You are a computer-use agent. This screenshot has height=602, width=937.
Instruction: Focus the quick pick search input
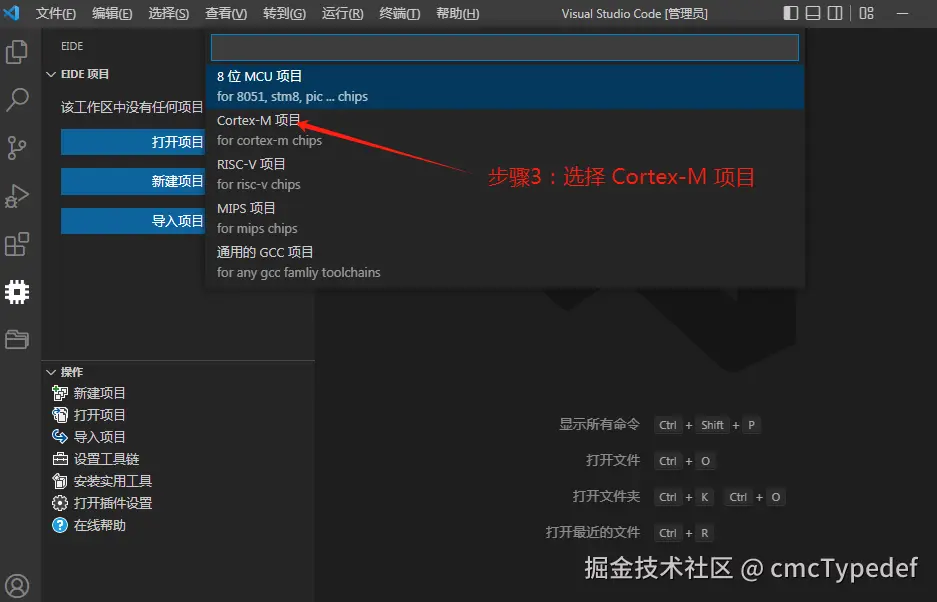coord(505,47)
